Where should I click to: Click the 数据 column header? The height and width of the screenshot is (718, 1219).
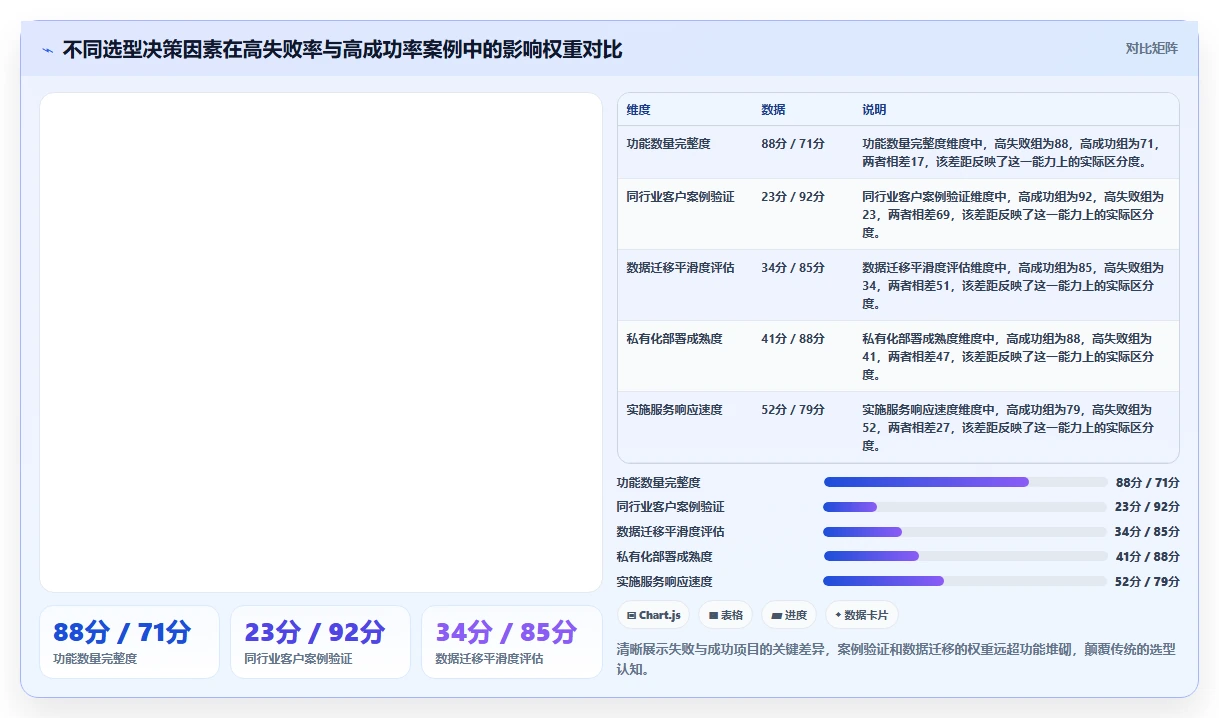click(x=773, y=110)
